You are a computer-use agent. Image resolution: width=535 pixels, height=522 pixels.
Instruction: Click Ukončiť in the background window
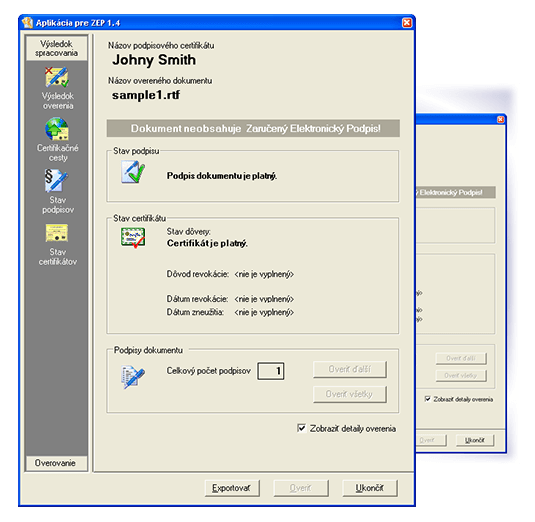[x=475, y=440]
